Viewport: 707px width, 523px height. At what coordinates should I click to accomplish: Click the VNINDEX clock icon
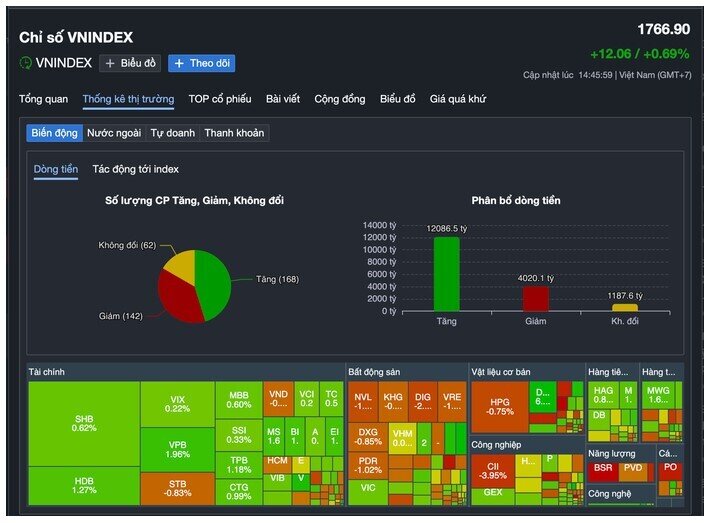(x=26, y=63)
